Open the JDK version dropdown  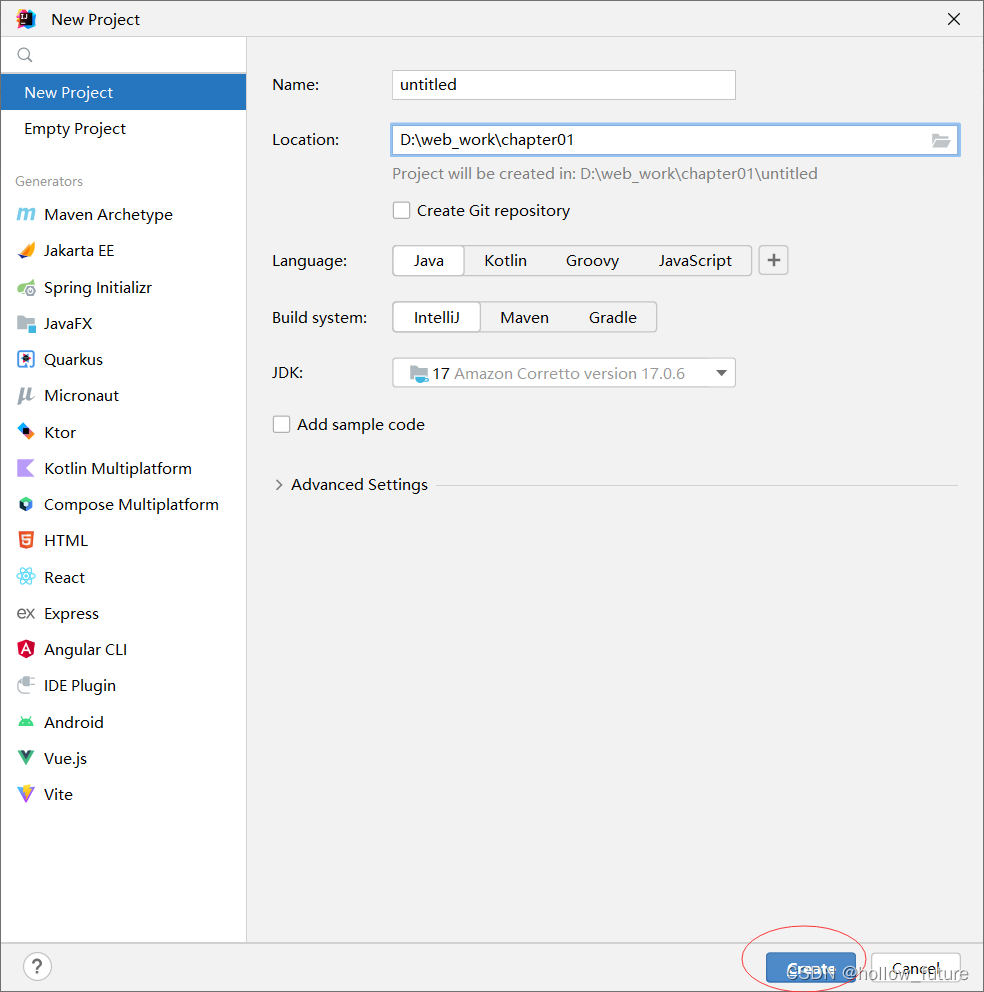(x=564, y=373)
